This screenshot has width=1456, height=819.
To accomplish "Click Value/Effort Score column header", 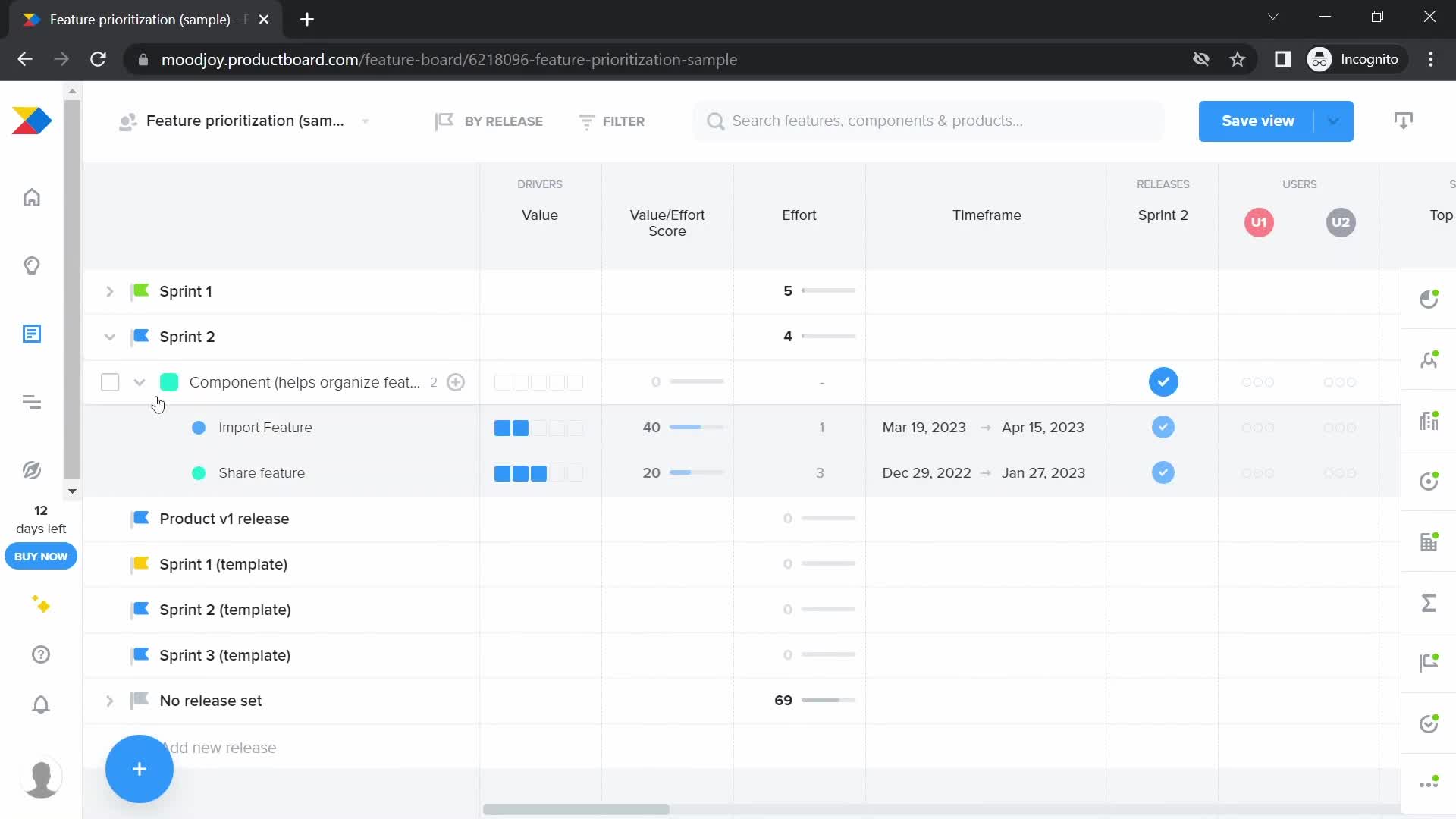I will [x=667, y=223].
